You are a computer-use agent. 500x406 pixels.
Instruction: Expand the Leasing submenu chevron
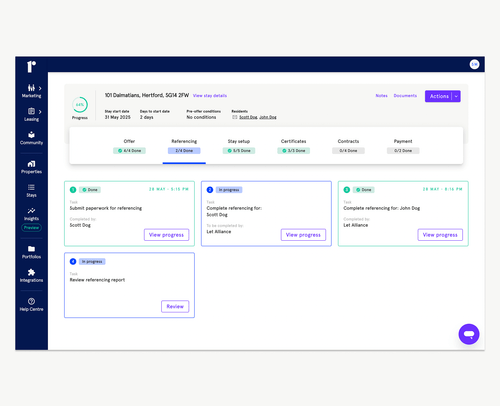coord(40,112)
